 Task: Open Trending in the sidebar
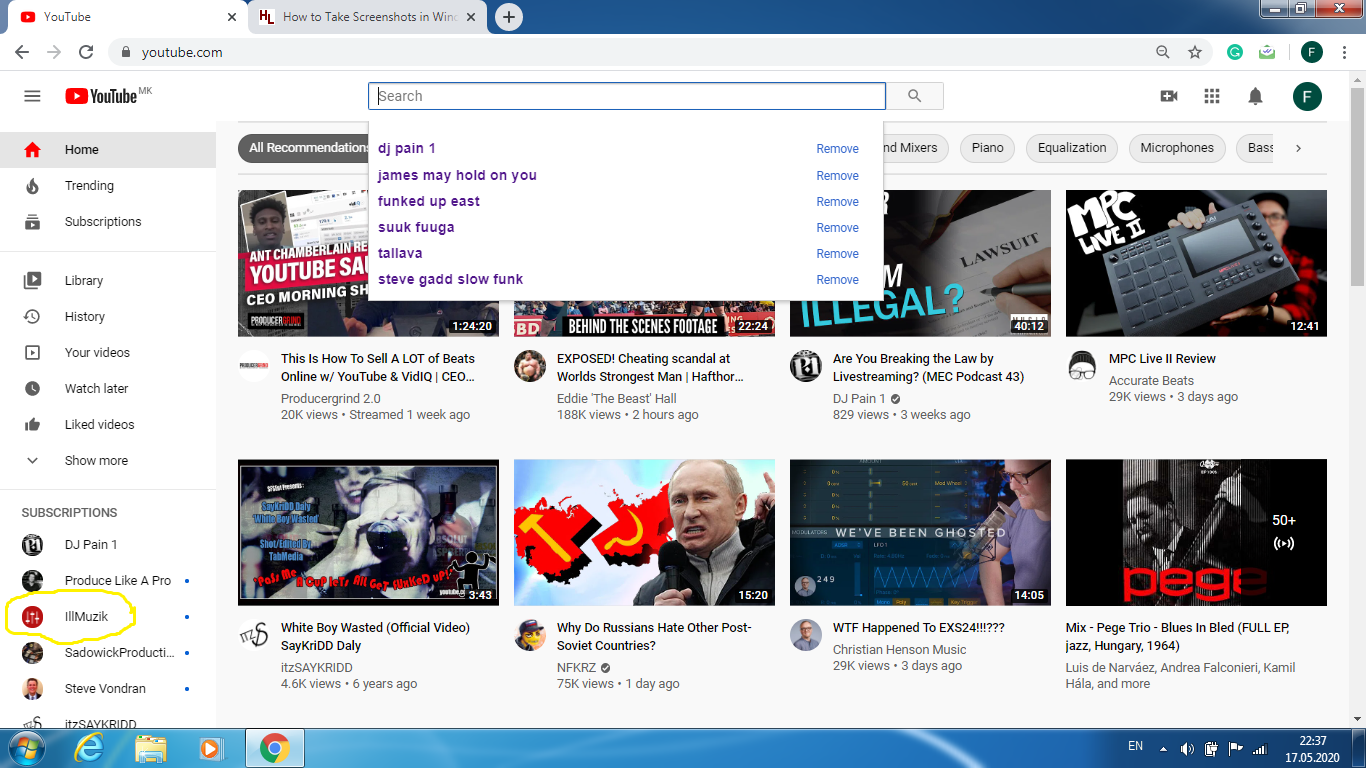pos(108,185)
